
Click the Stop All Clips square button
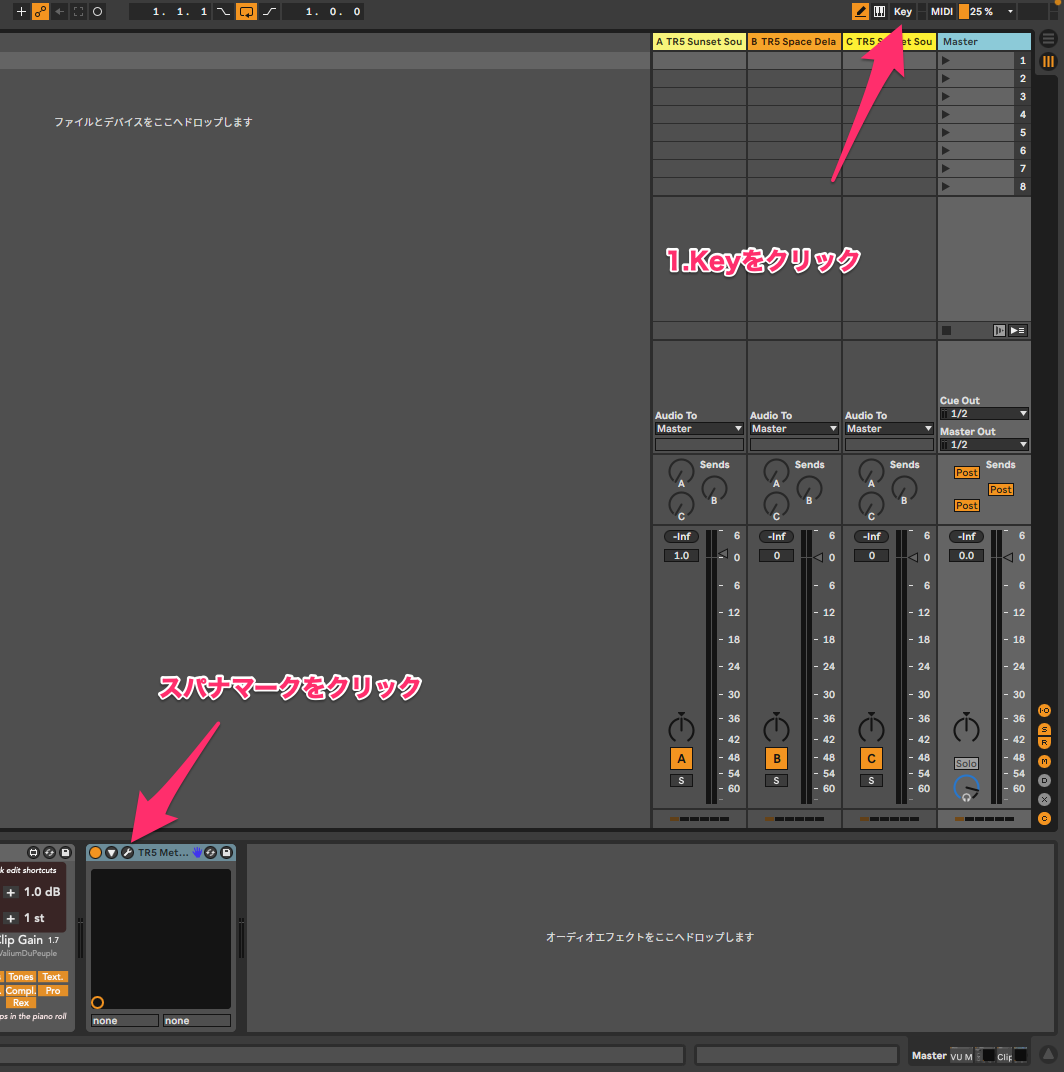tap(947, 330)
